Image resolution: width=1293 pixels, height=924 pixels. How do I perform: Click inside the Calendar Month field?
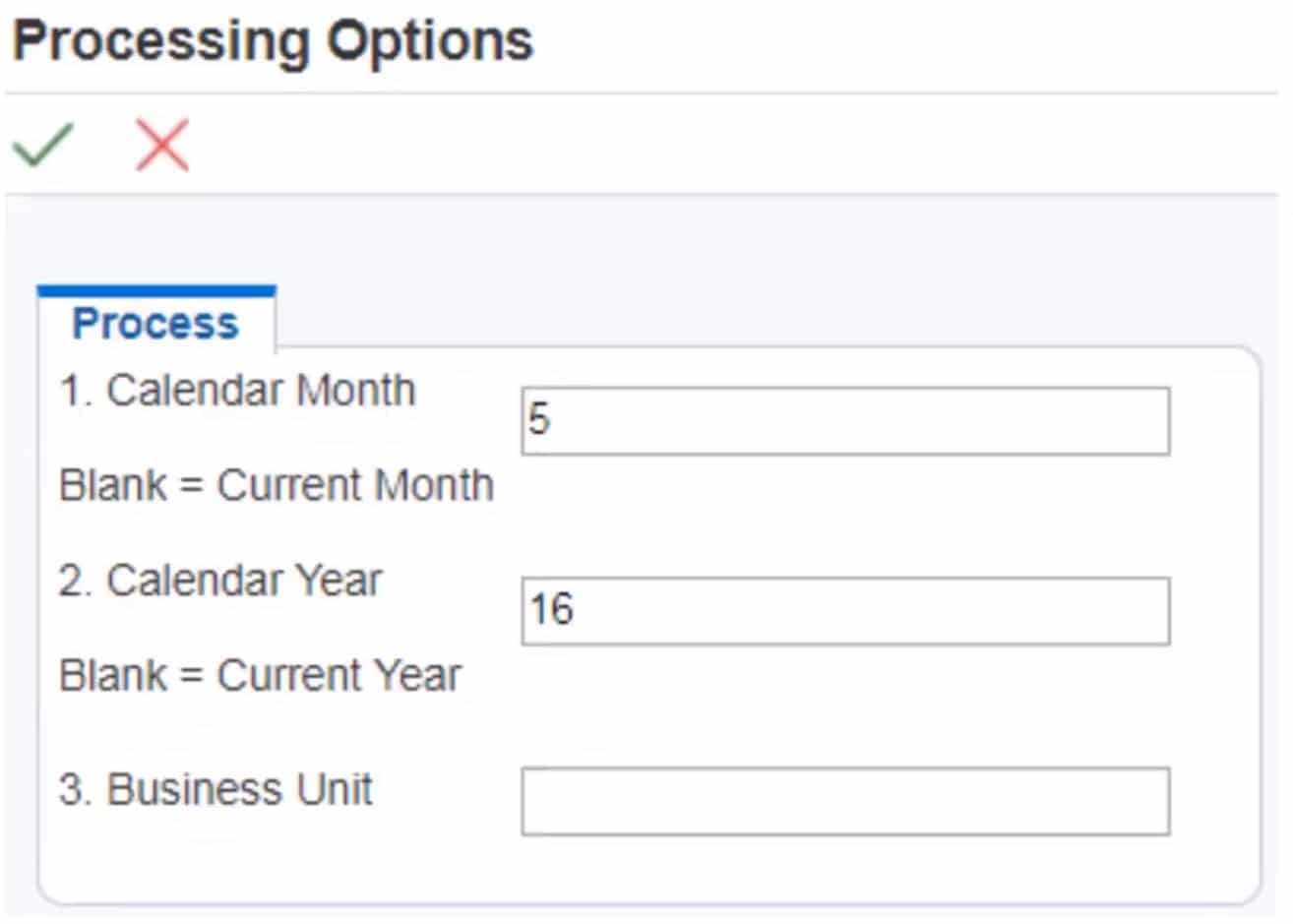coord(844,421)
